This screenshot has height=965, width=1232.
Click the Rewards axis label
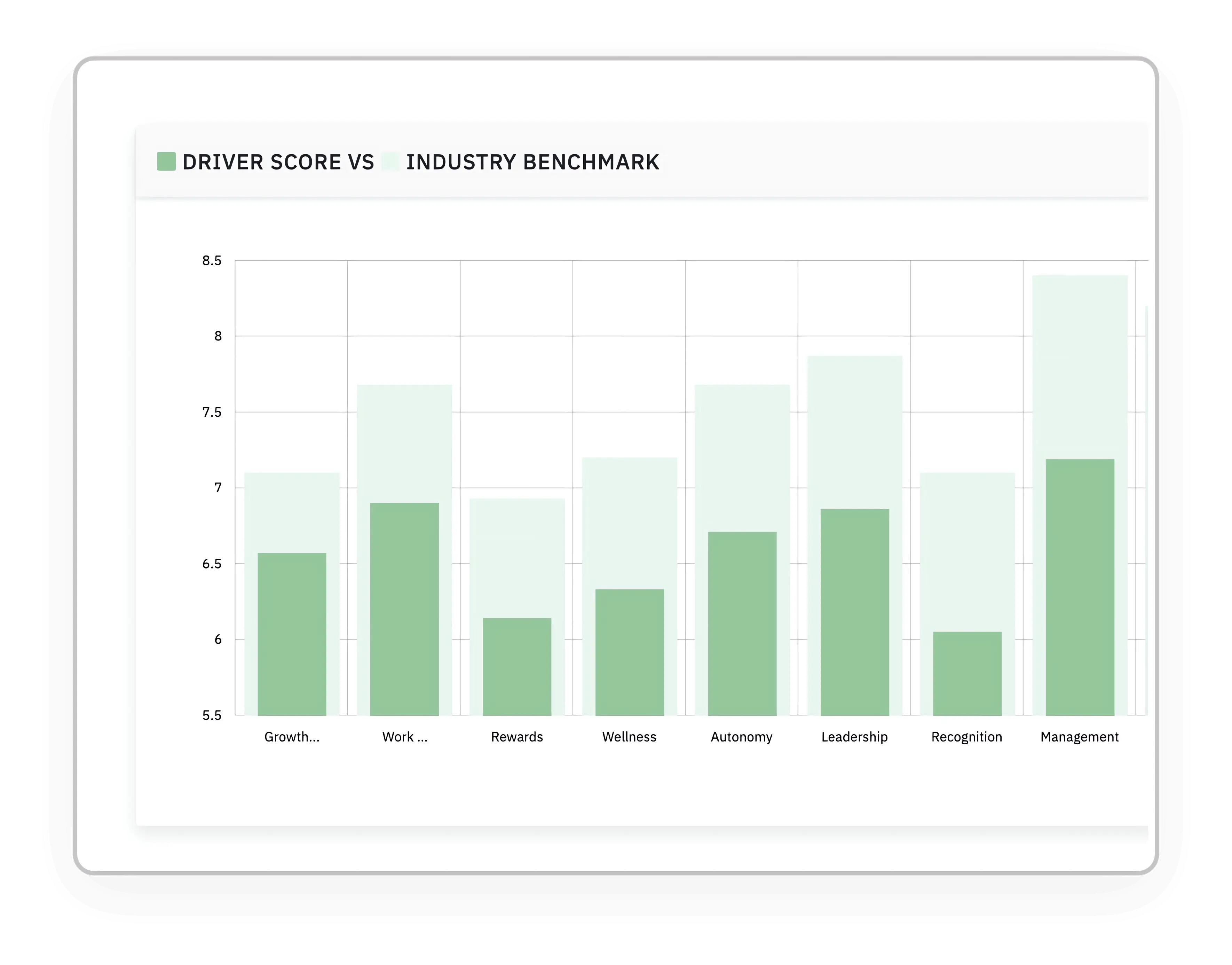click(517, 737)
